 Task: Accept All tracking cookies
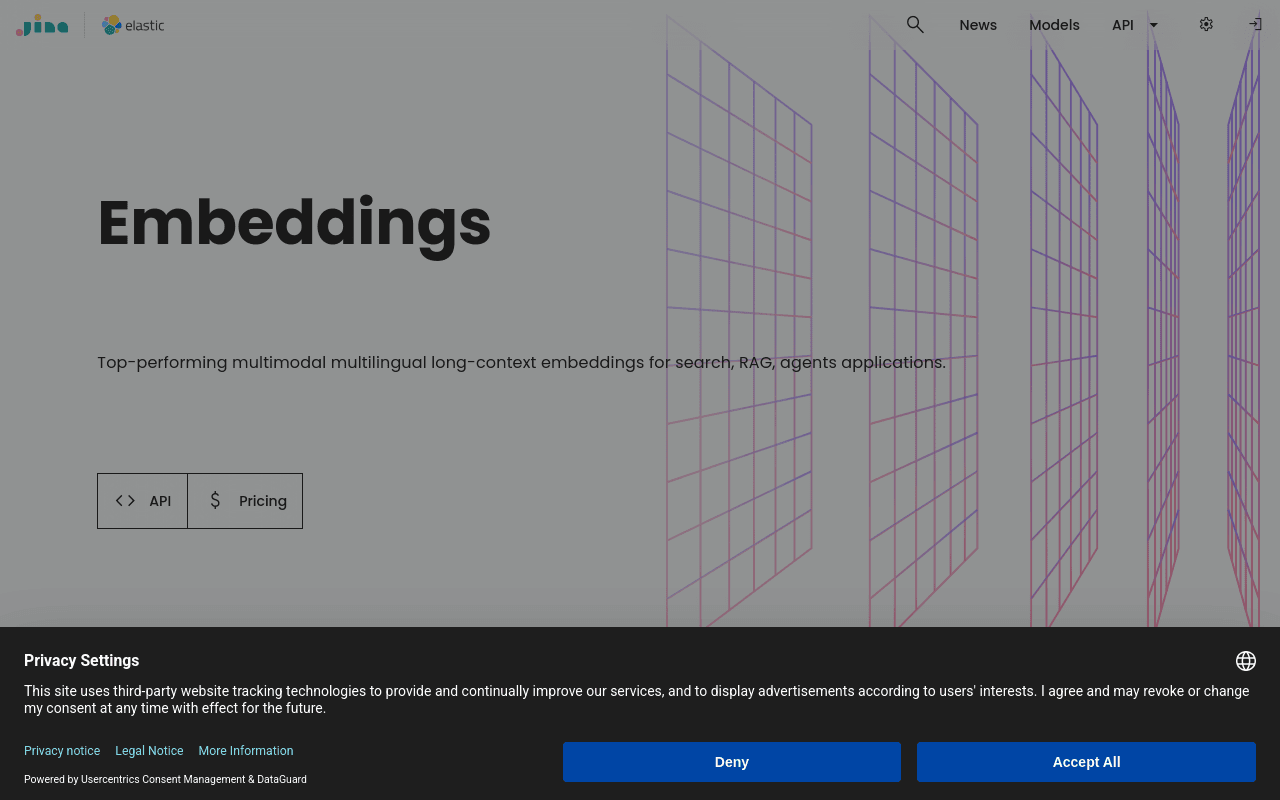[x=1086, y=762]
